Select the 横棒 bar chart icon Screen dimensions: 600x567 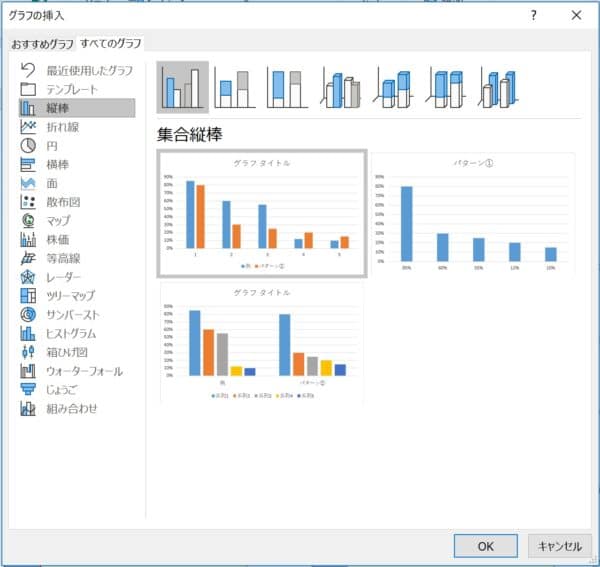[28, 164]
